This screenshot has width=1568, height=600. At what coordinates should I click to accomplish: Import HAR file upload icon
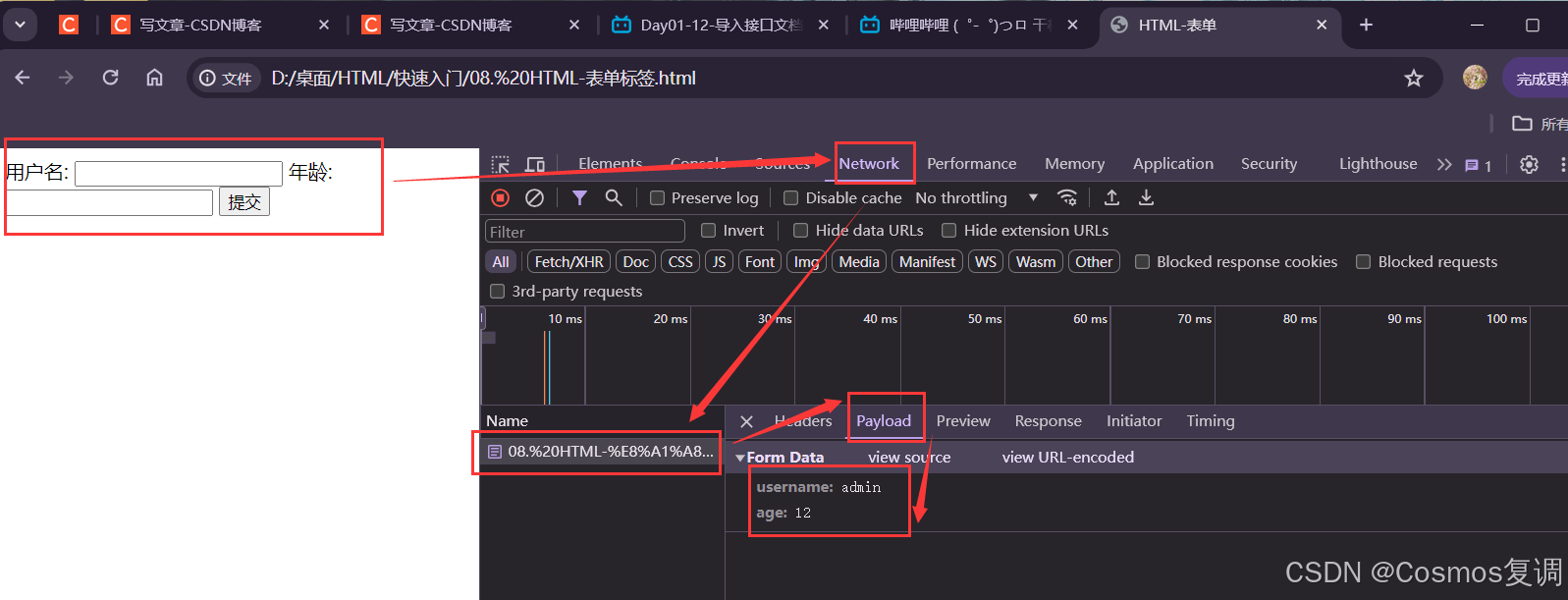click(1111, 197)
